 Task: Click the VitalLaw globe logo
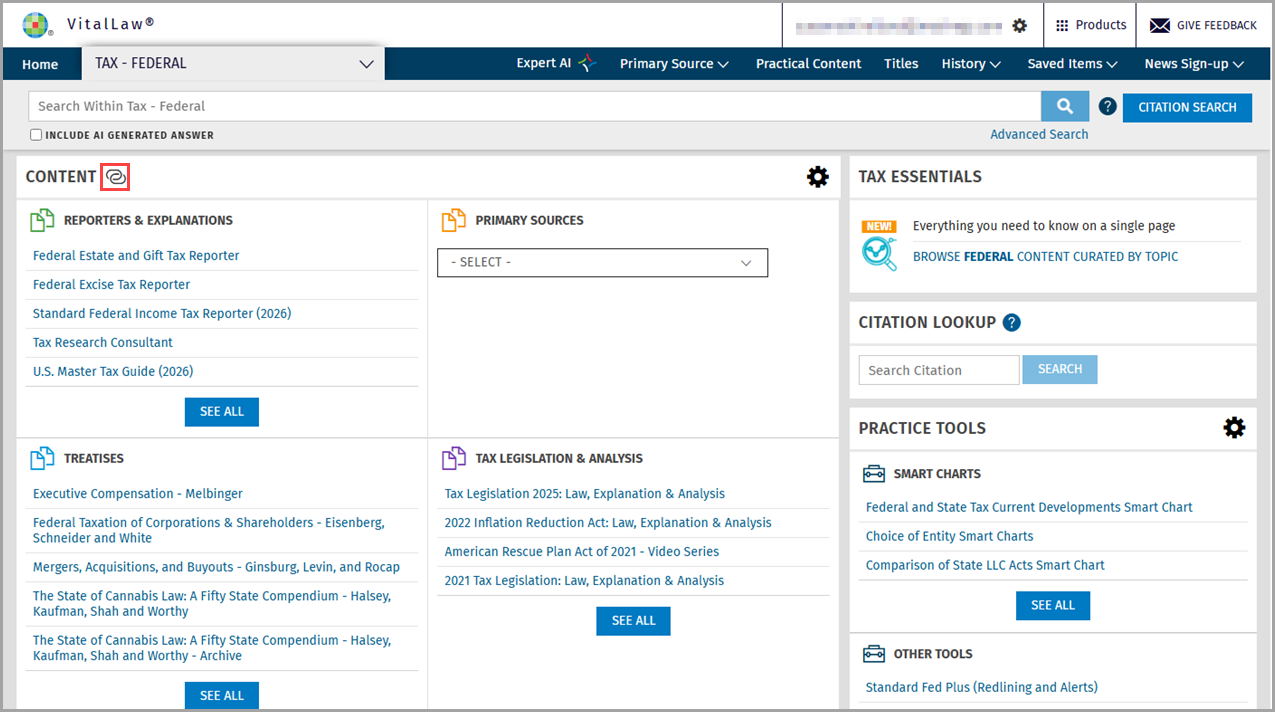(36, 24)
